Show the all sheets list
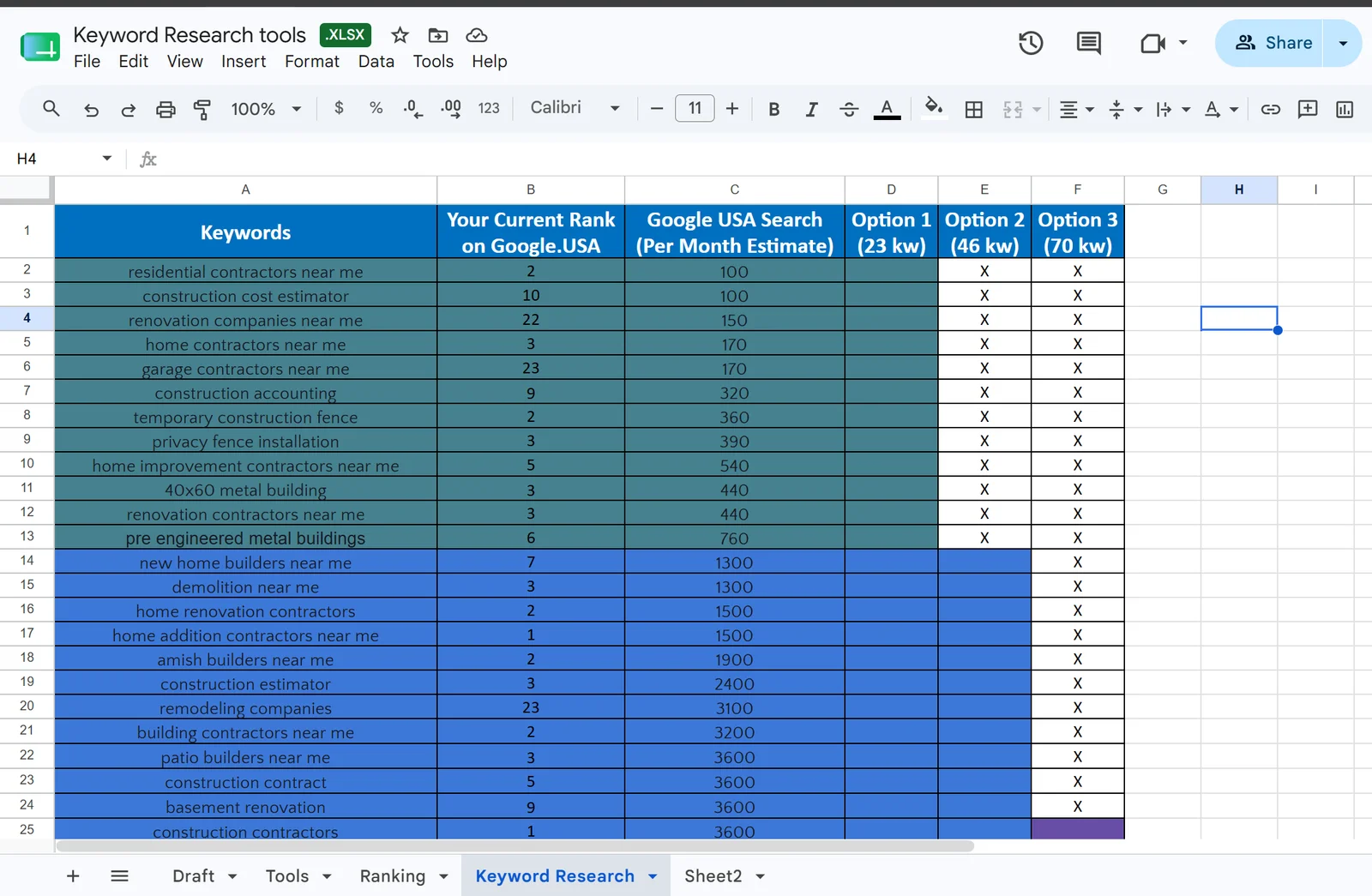The width and height of the screenshot is (1372, 896). (x=120, y=875)
